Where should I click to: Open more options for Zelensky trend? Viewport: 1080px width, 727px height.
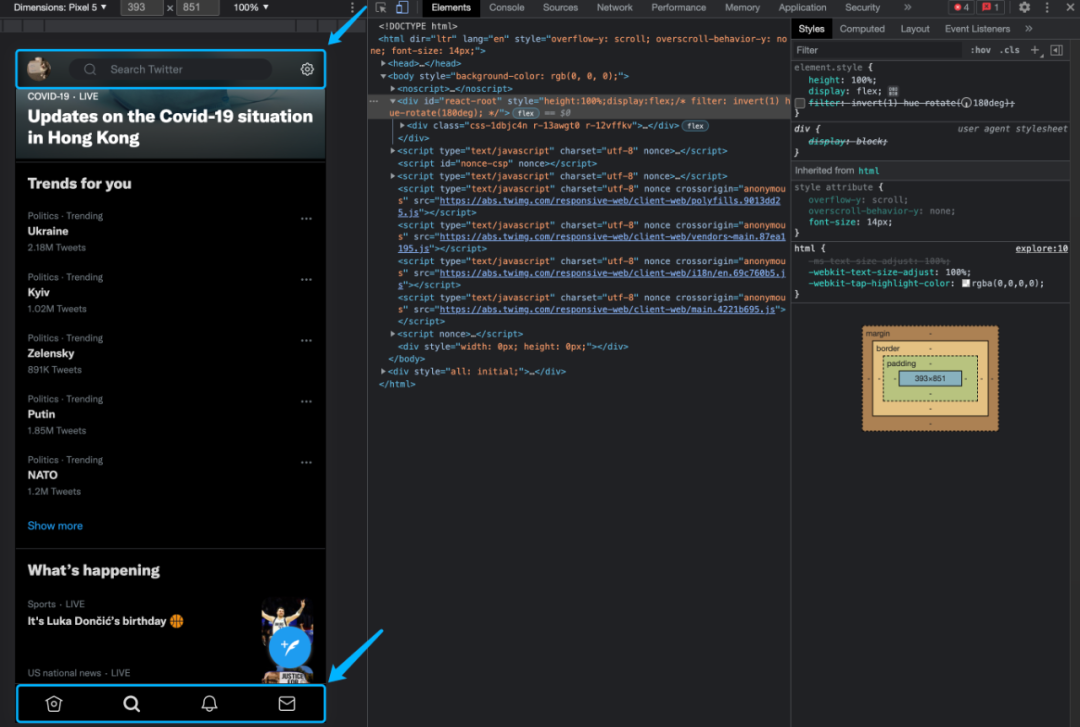[307, 340]
